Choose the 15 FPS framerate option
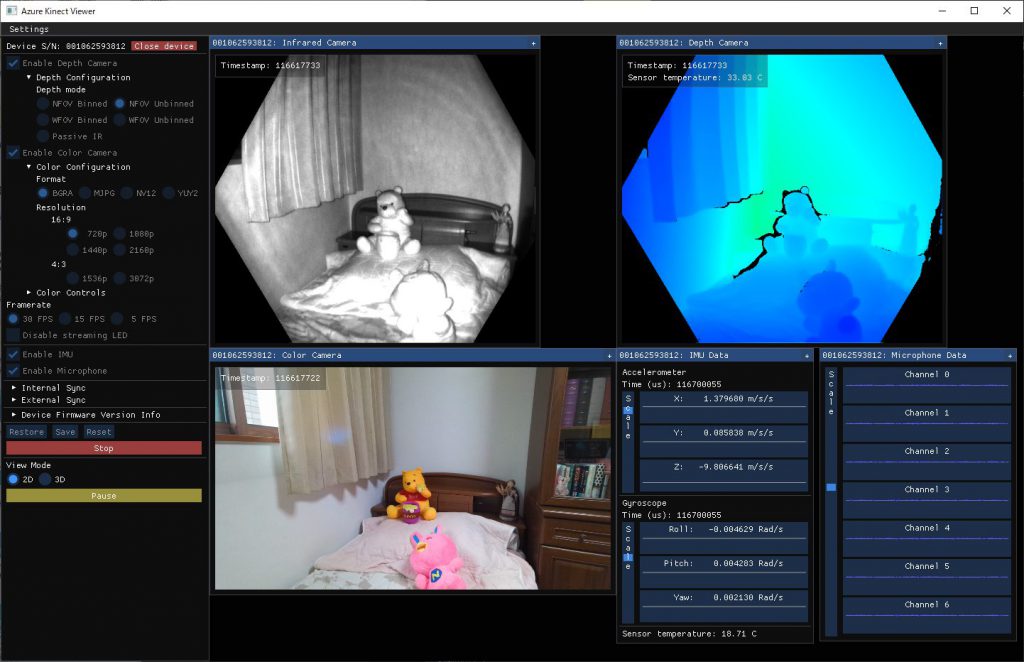This screenshot has height=662, width=1024. 65,319
